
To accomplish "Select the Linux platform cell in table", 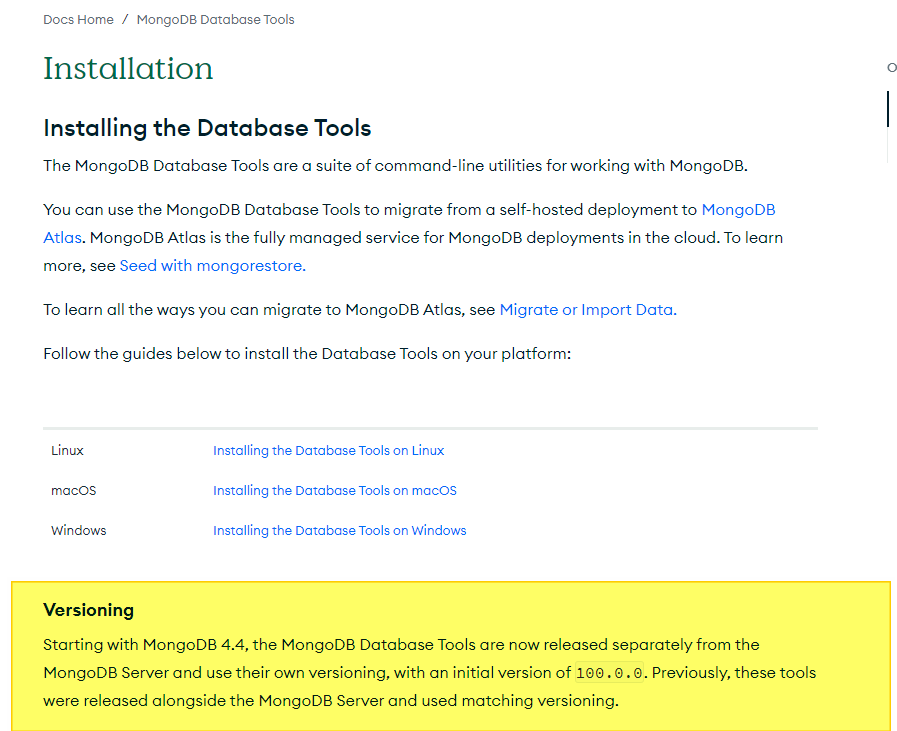I will [x=68, y=451].
